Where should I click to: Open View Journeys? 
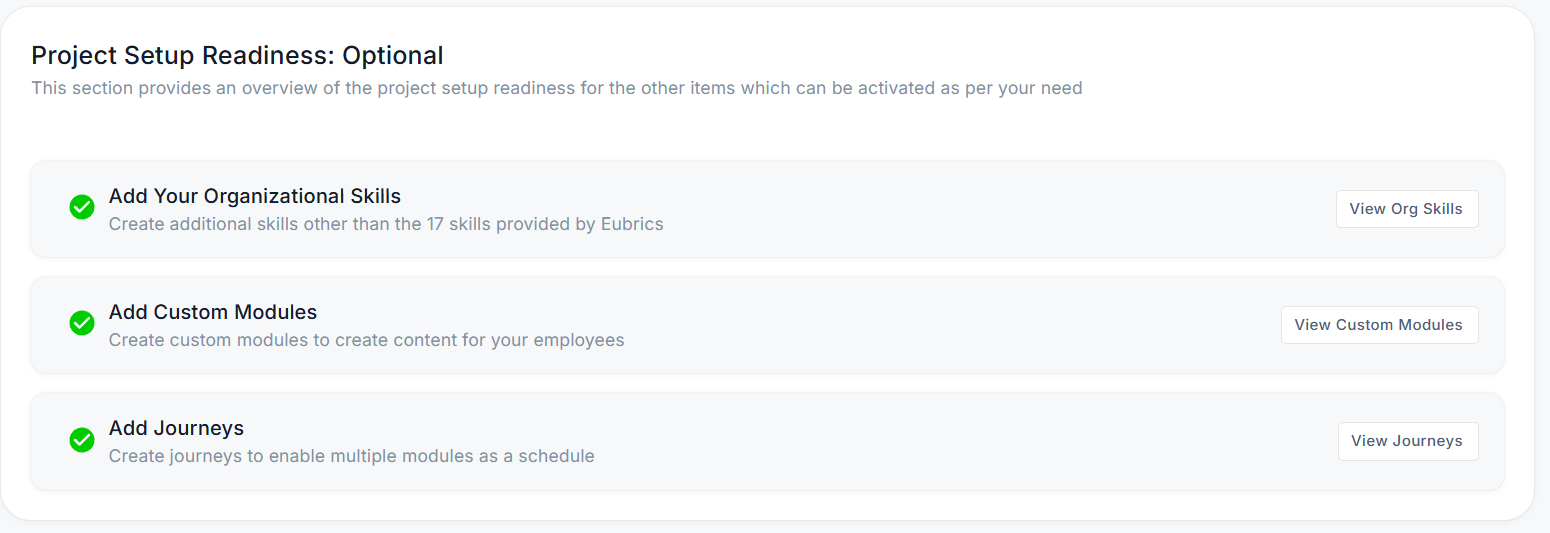(1407, 441)
